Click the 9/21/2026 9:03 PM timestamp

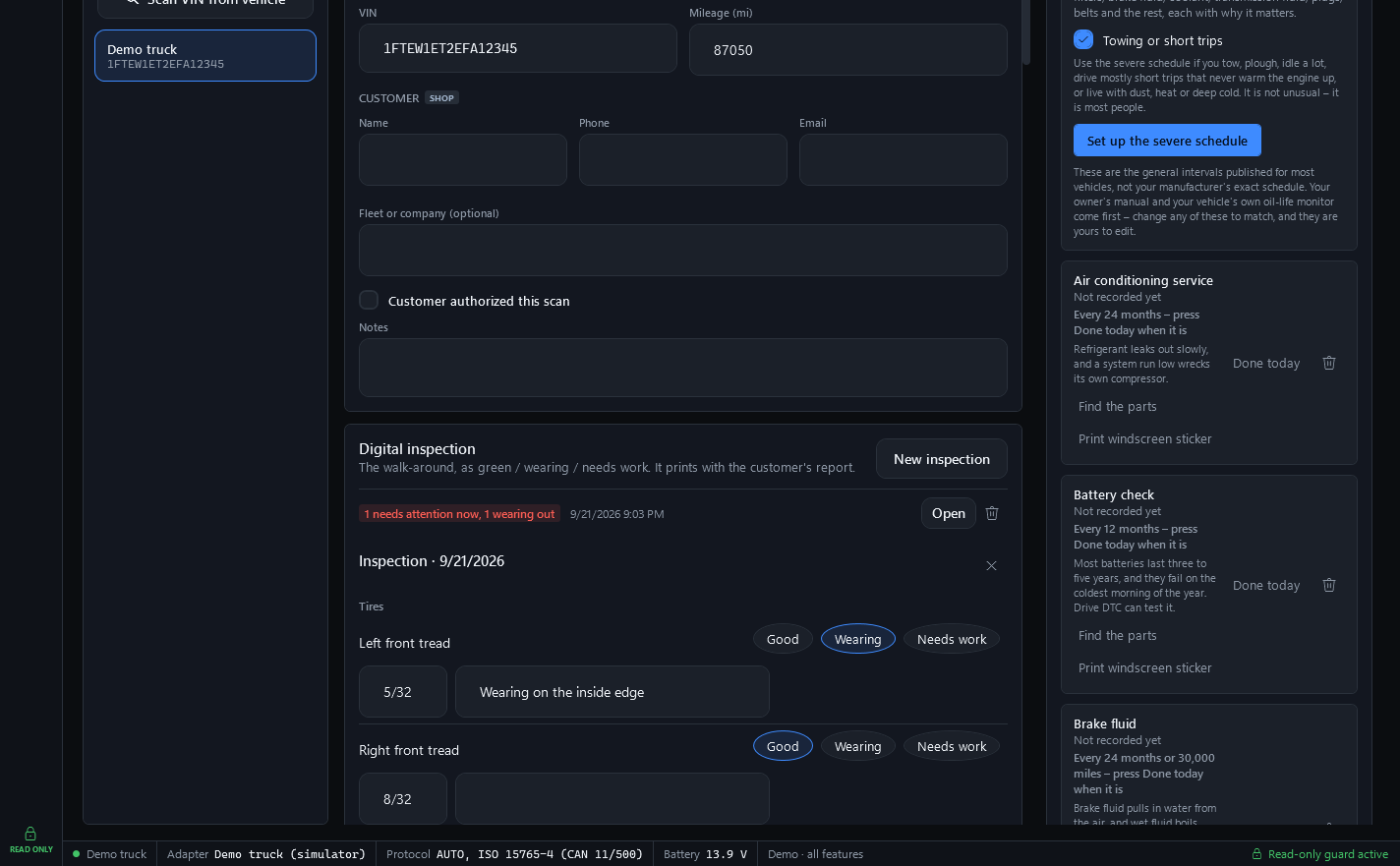tap(617, 514)
